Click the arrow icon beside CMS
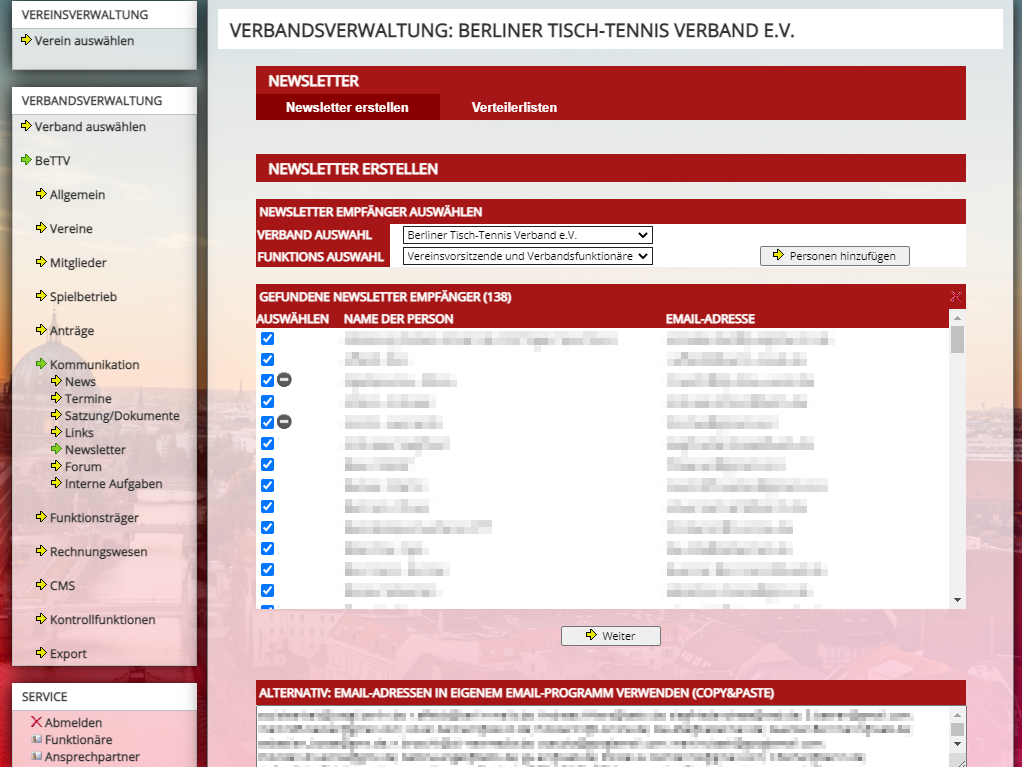 click(41, 584)
